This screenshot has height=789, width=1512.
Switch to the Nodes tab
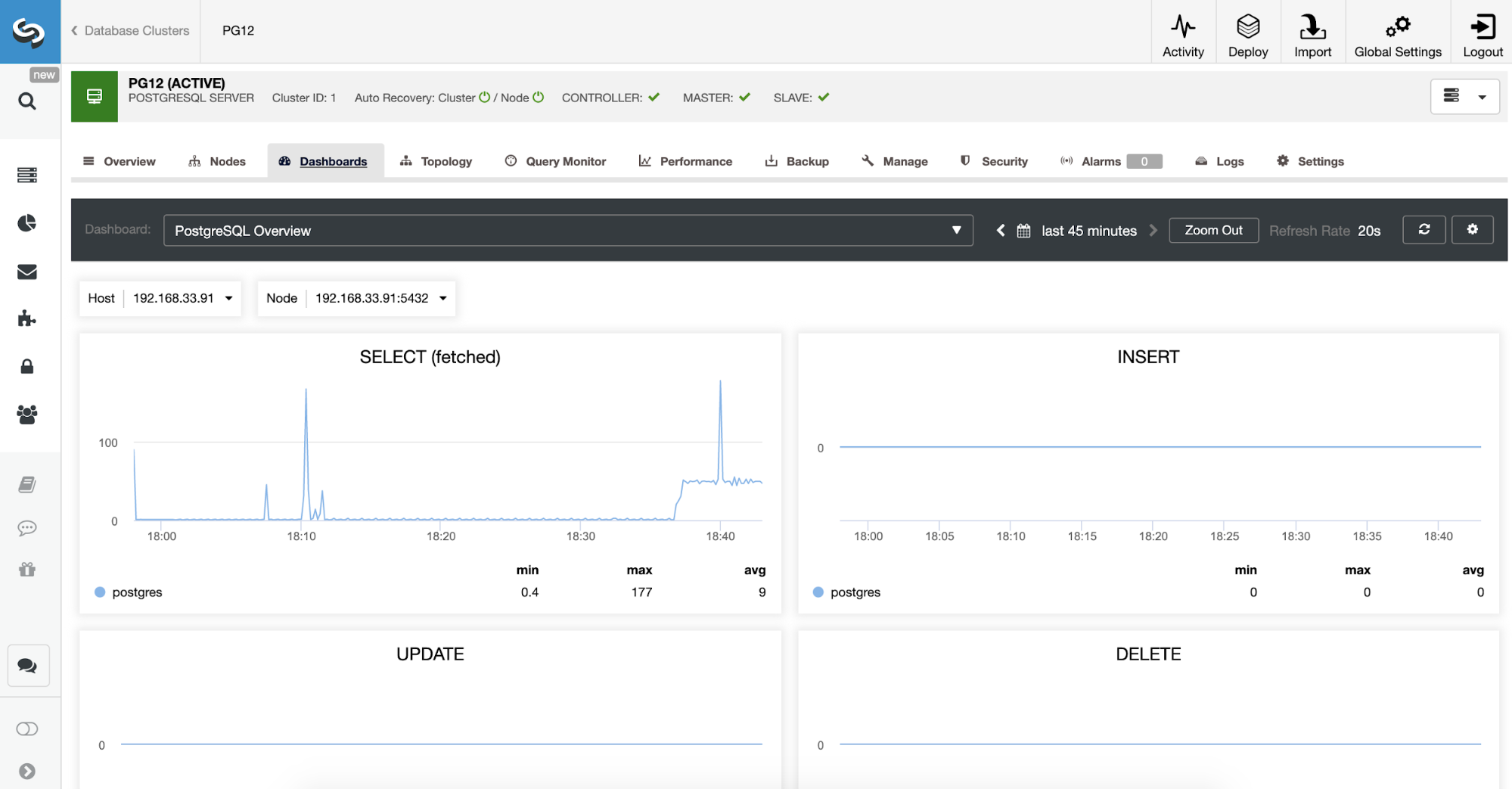pyautogui.click(x=217, y=161)
